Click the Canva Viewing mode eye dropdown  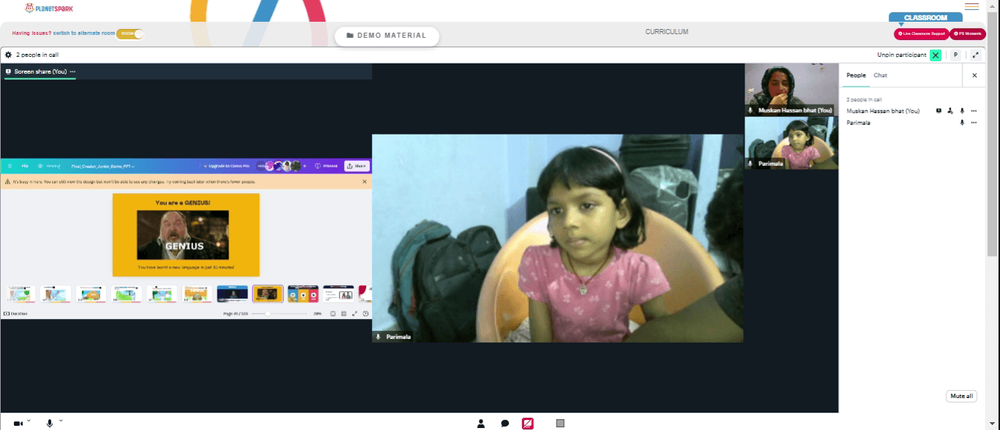49,166
